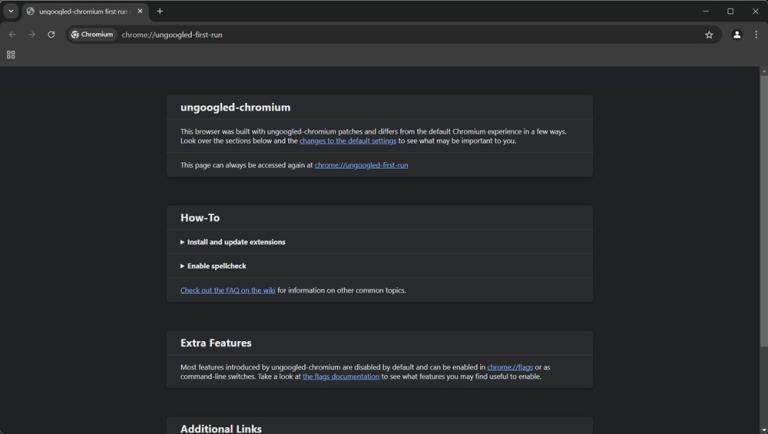Go back using the back arrow
Viewport: 768px width, 434px height.
tap(12, 35)
